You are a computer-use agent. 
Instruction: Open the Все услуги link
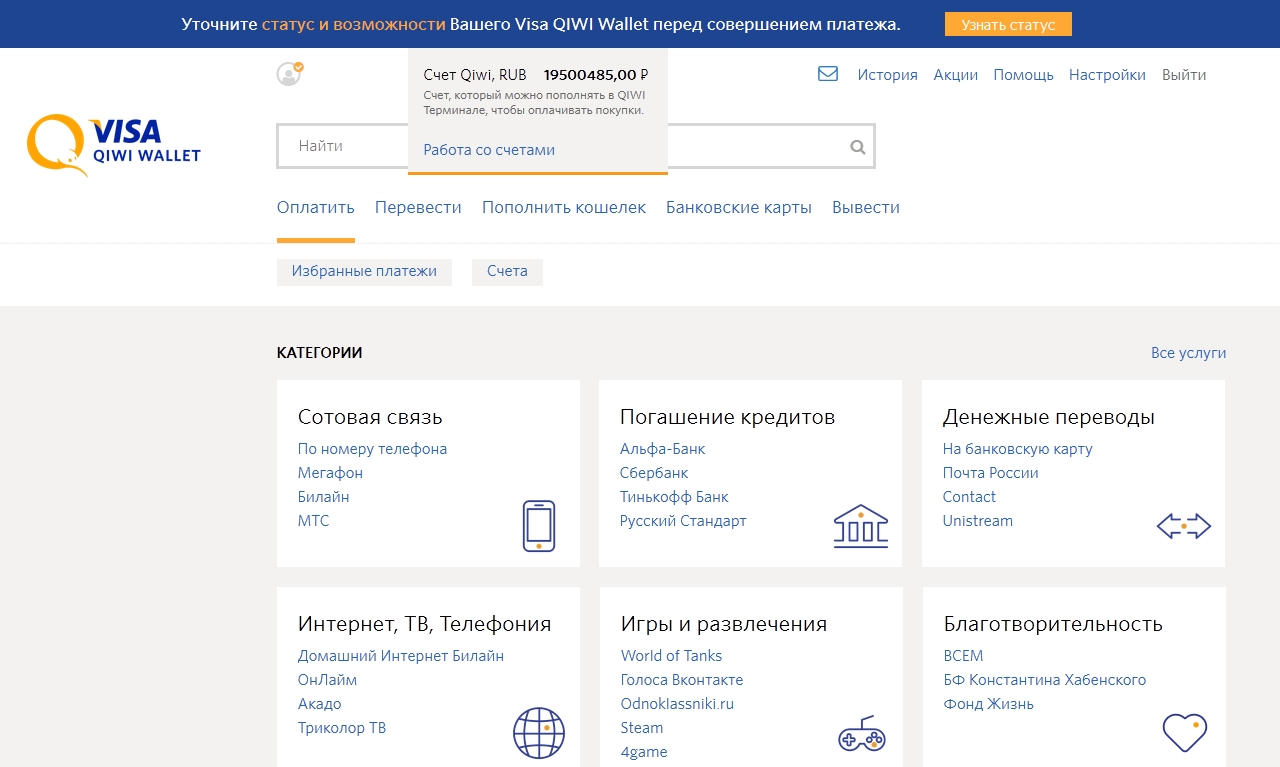1188,353
